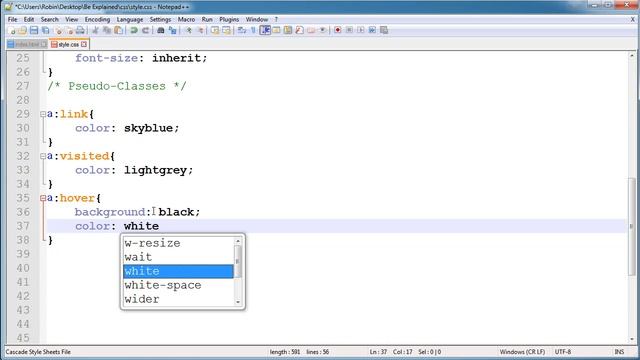Open the Edit menu
The image size is (640, 360).
pos(29,19)
